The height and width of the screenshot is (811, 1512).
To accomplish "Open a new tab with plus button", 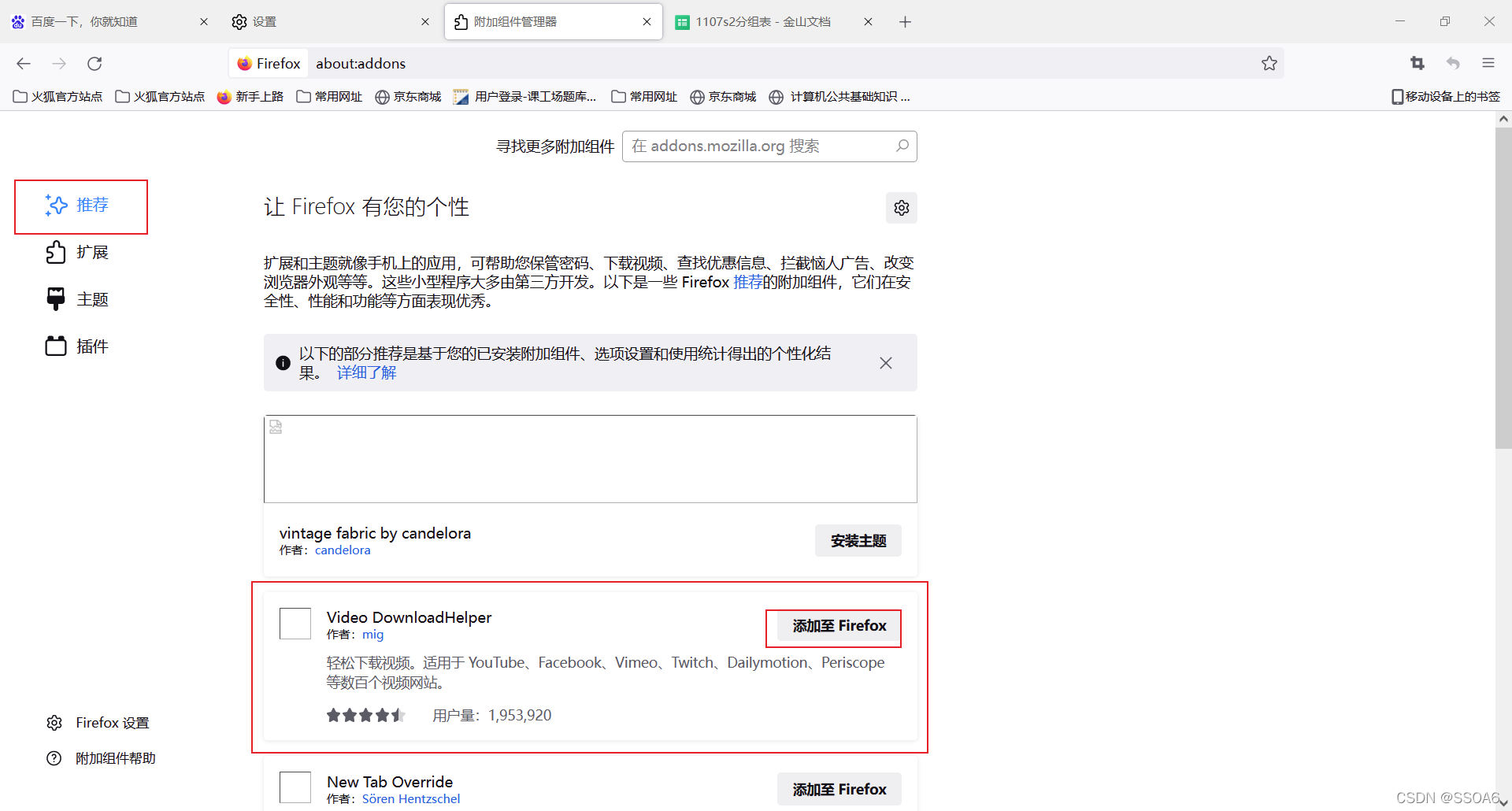I will tap(905, 22).
